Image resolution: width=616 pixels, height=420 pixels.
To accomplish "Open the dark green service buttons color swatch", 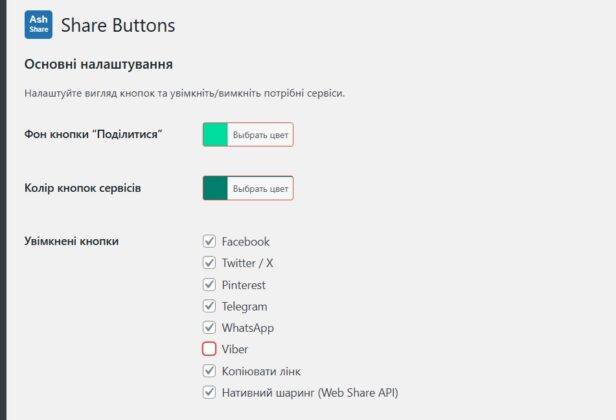I will click(215, 188).
